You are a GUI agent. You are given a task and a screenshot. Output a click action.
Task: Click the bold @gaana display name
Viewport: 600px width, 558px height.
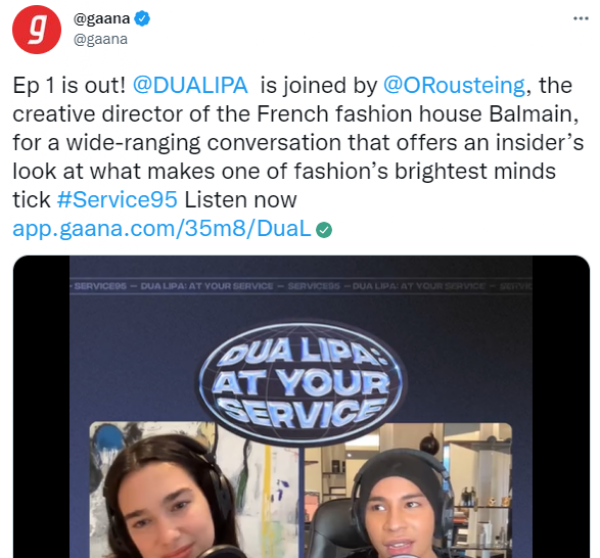click(102, 18)
